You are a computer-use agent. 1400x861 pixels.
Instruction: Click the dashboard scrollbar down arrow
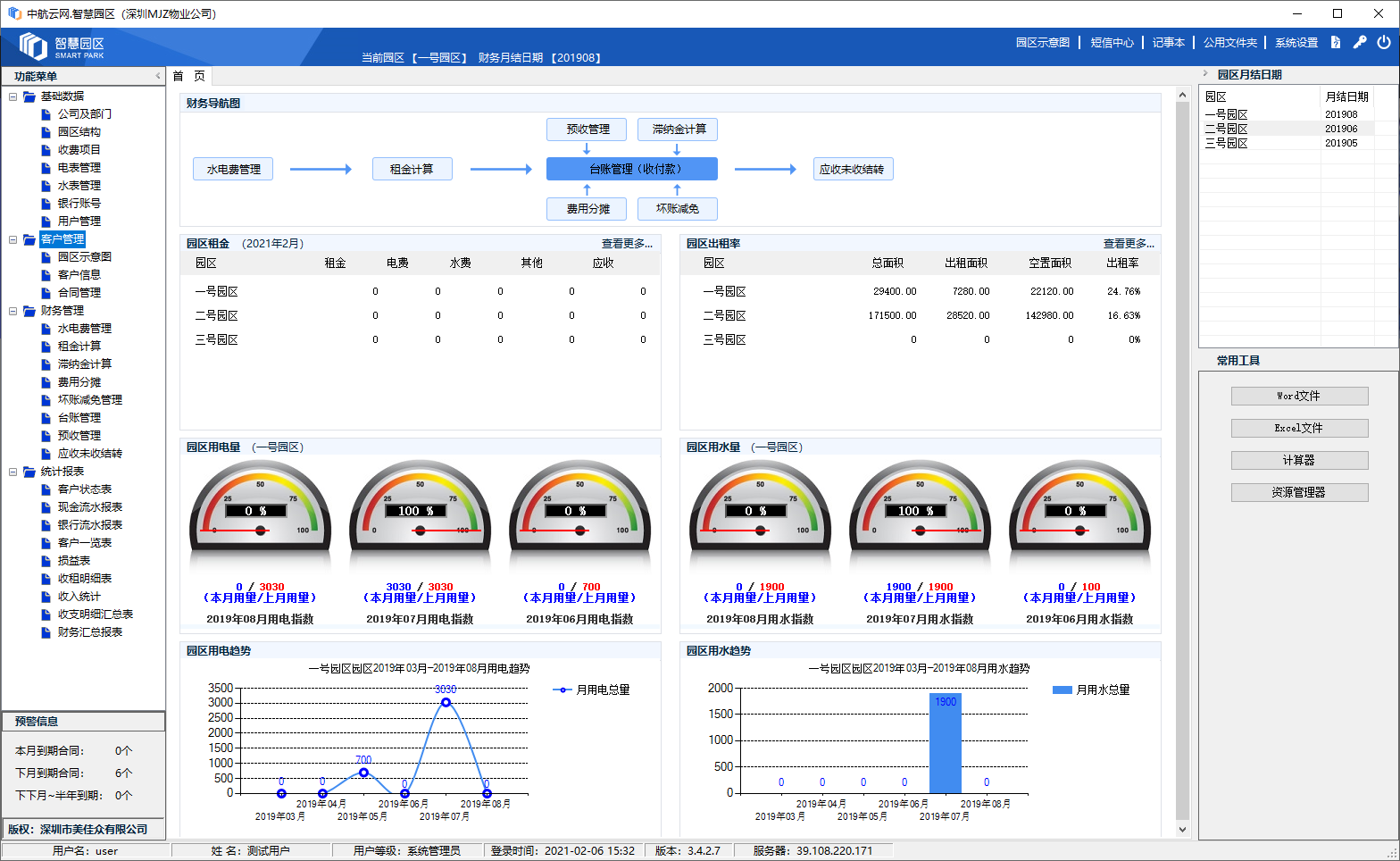coord(1182,829)
